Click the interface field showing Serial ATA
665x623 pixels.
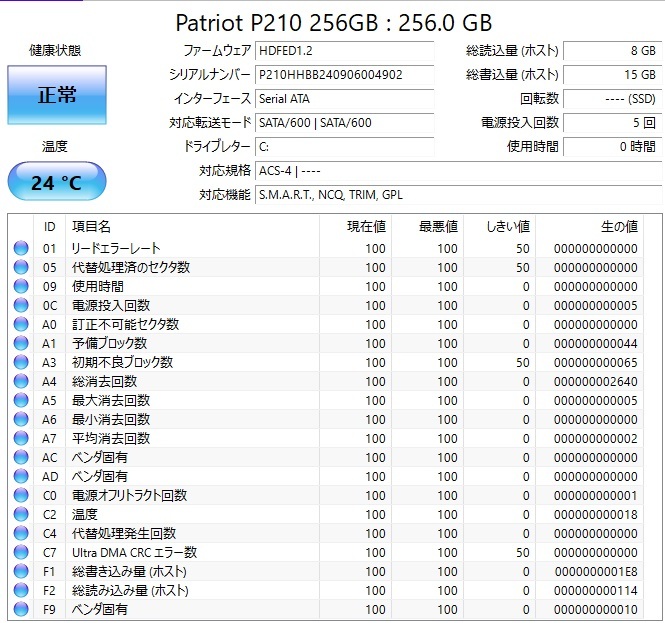[344, 99]
